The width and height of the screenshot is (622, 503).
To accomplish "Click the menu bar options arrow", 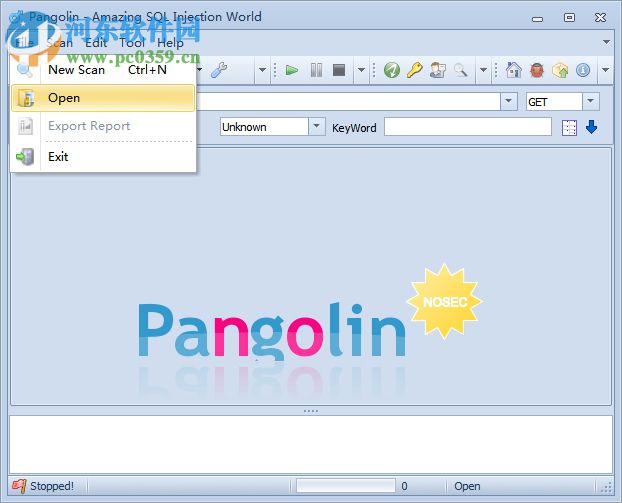I will (606, 42).
